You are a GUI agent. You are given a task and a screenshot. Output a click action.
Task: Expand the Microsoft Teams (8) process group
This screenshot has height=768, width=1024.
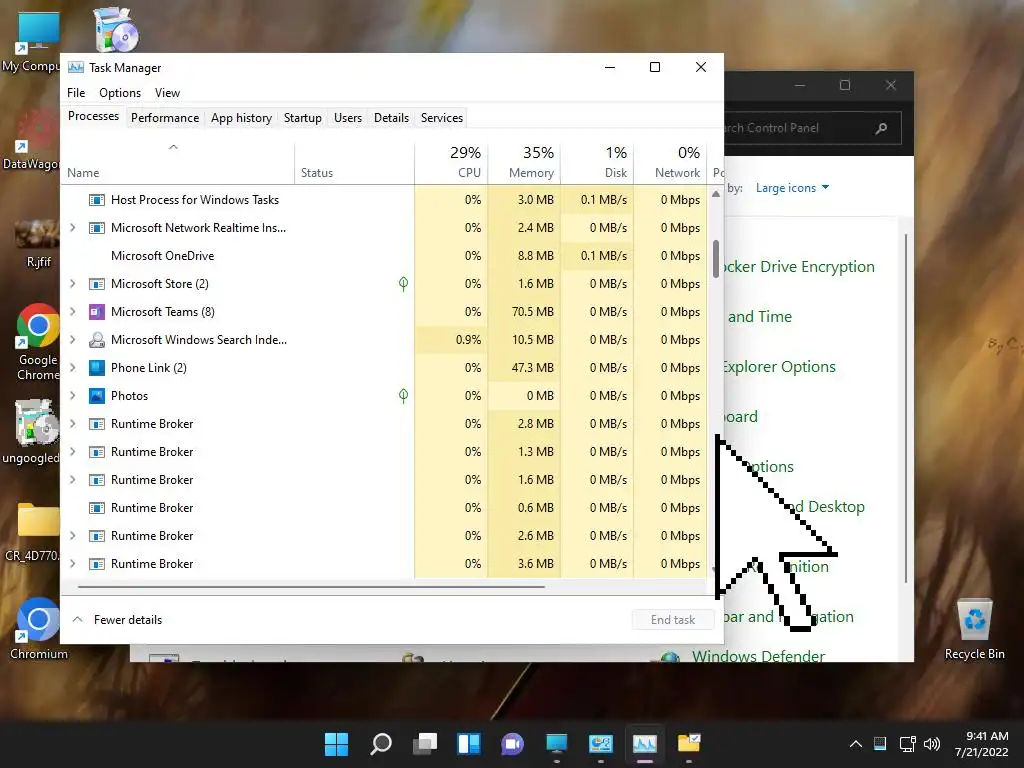(x=72, y=312)
